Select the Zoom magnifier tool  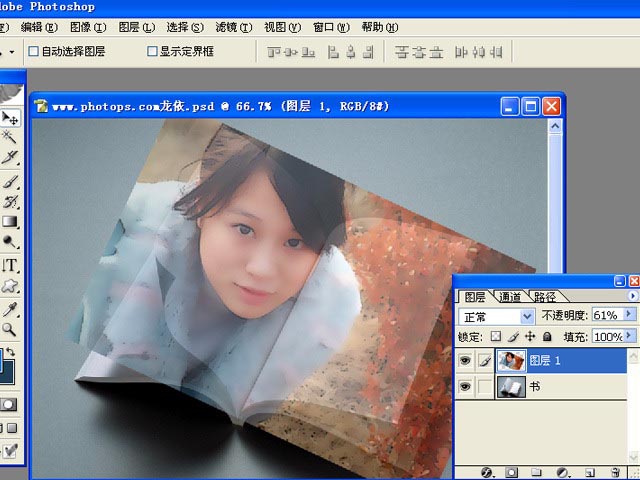pyautogui.click(x=10, y=329)
